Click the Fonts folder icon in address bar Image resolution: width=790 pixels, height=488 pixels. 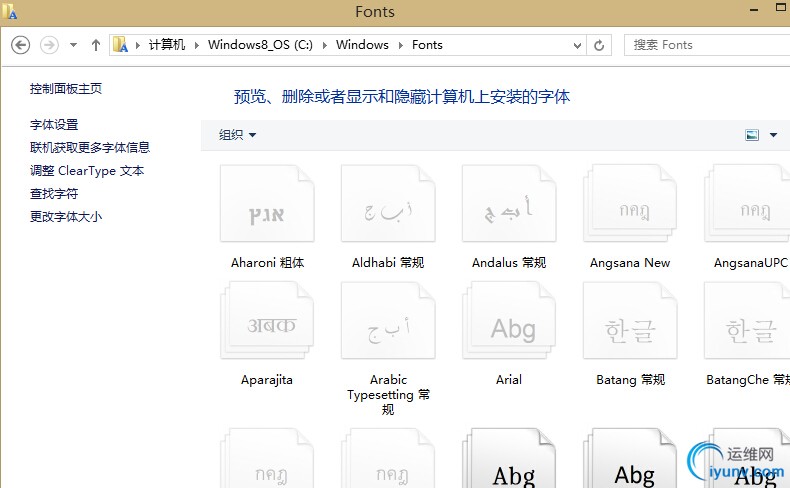(120, 45)
